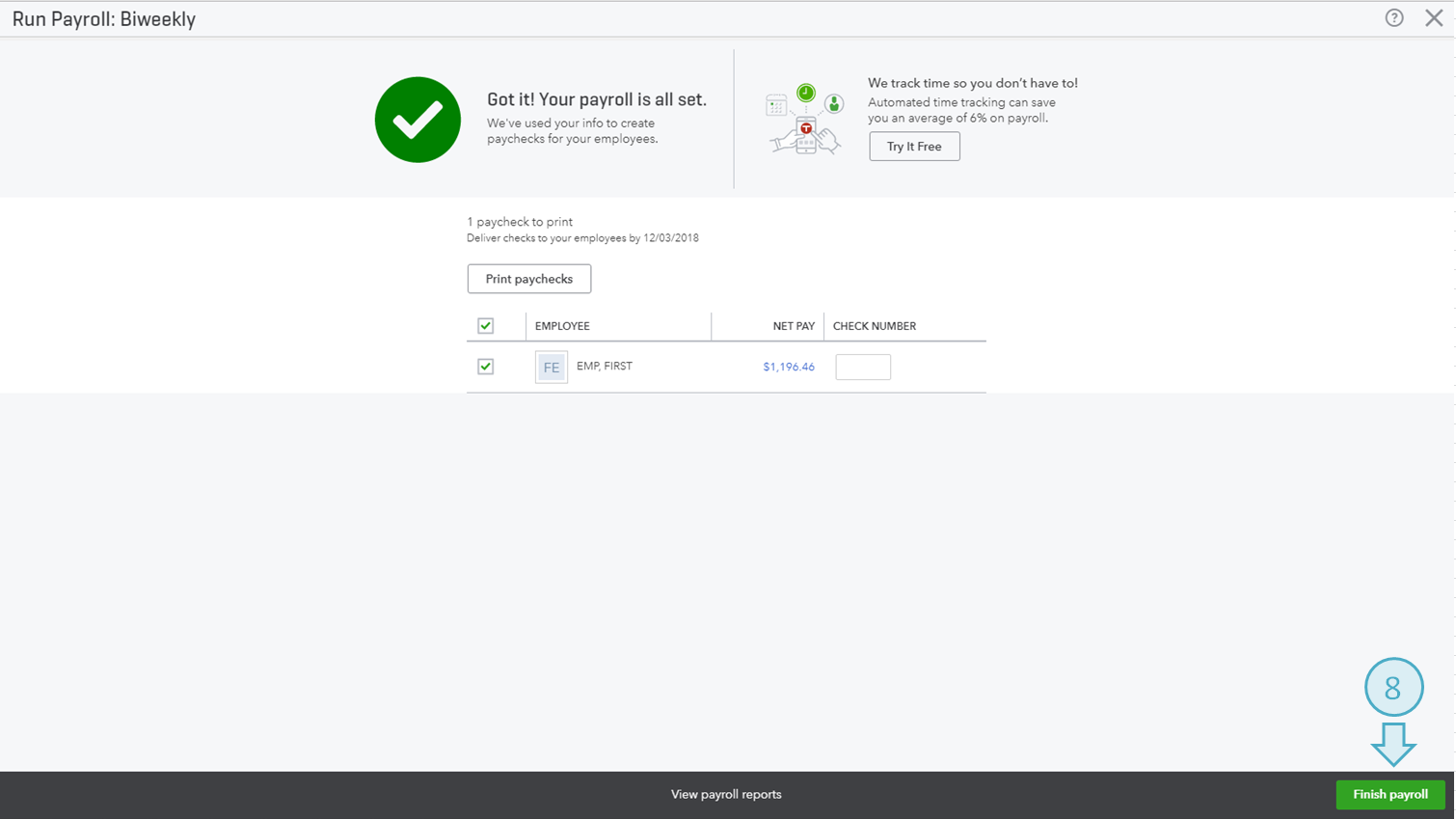
Task: Select the EMP, FIRST employee name
Action: [605, 366]
